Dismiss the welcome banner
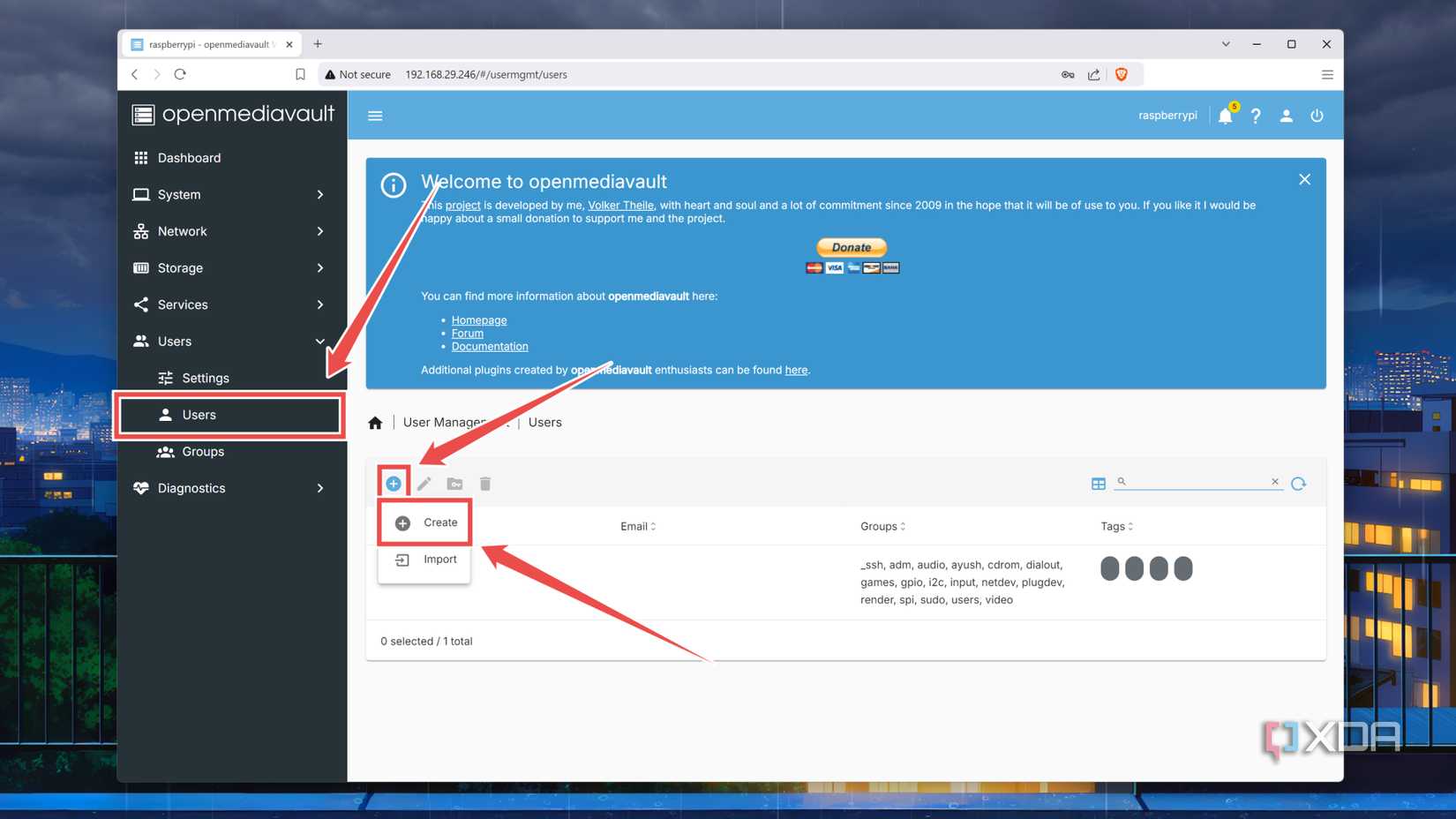Screen dimensions: 1456x819 point(1304,179)
